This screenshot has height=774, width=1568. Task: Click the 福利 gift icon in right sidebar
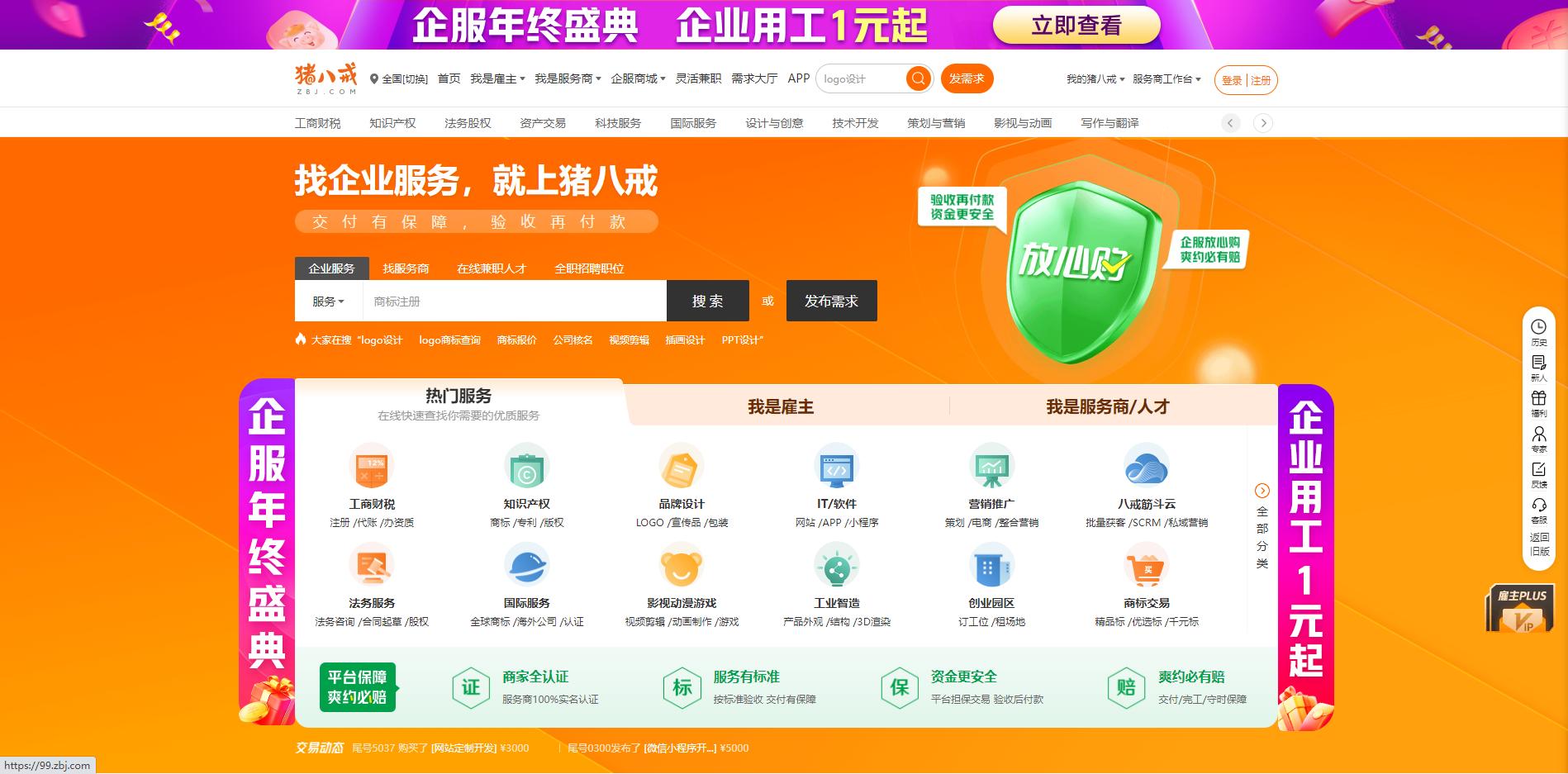(x=1538, y=397)
